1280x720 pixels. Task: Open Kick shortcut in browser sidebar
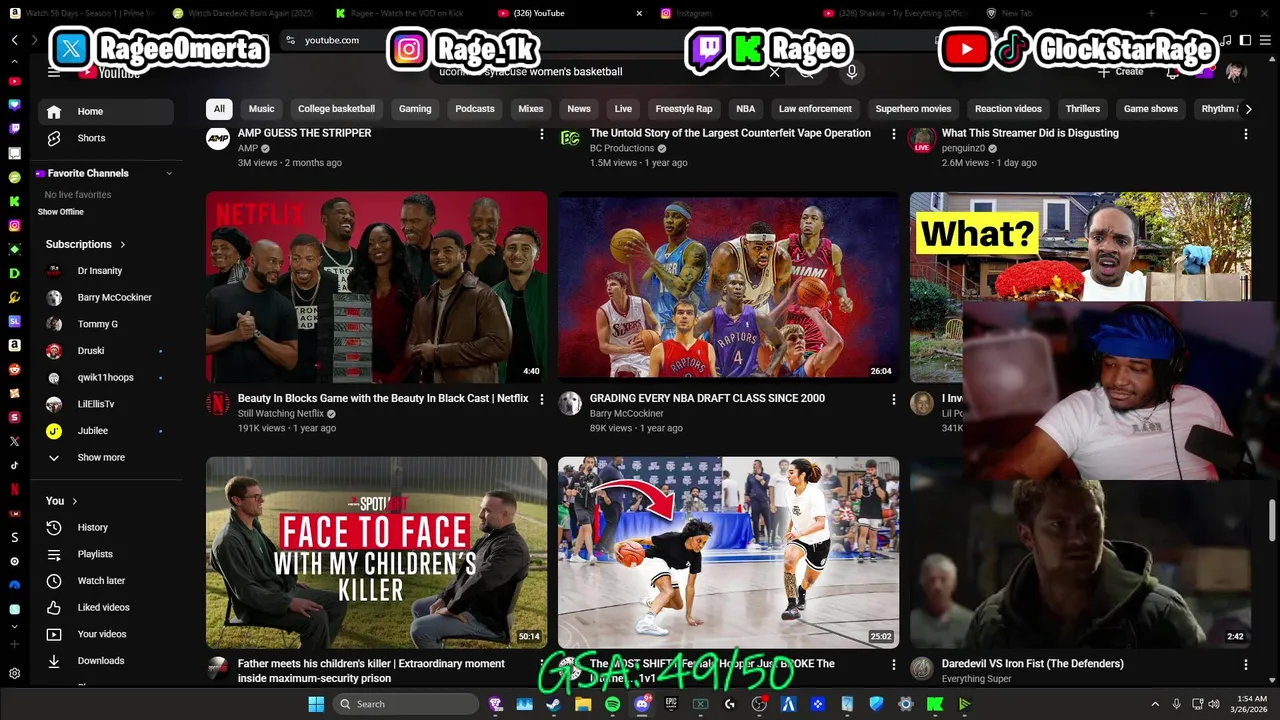tap(14, 201)
